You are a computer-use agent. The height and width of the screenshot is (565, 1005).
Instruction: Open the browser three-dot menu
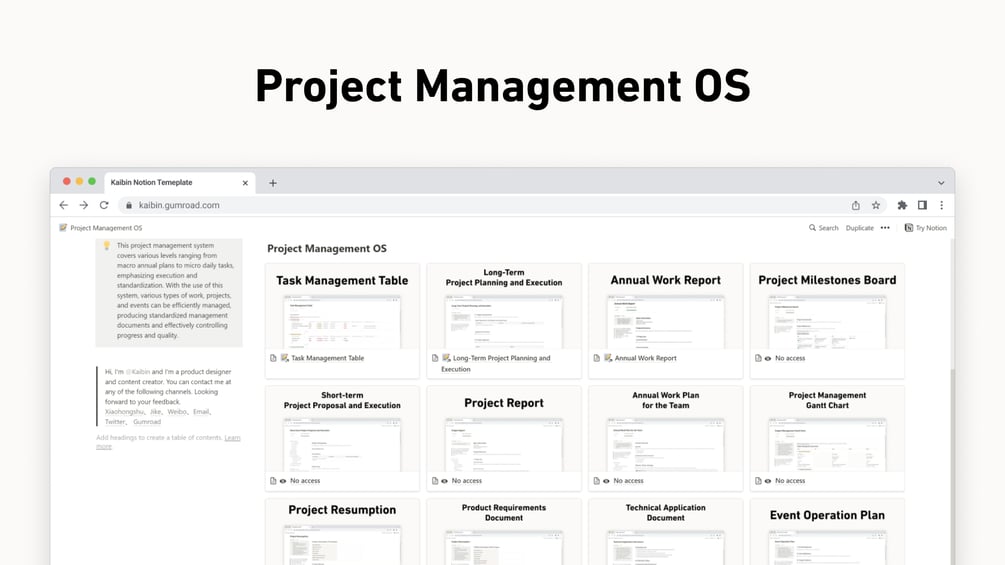pyautogui.click(x=942, y=205)
